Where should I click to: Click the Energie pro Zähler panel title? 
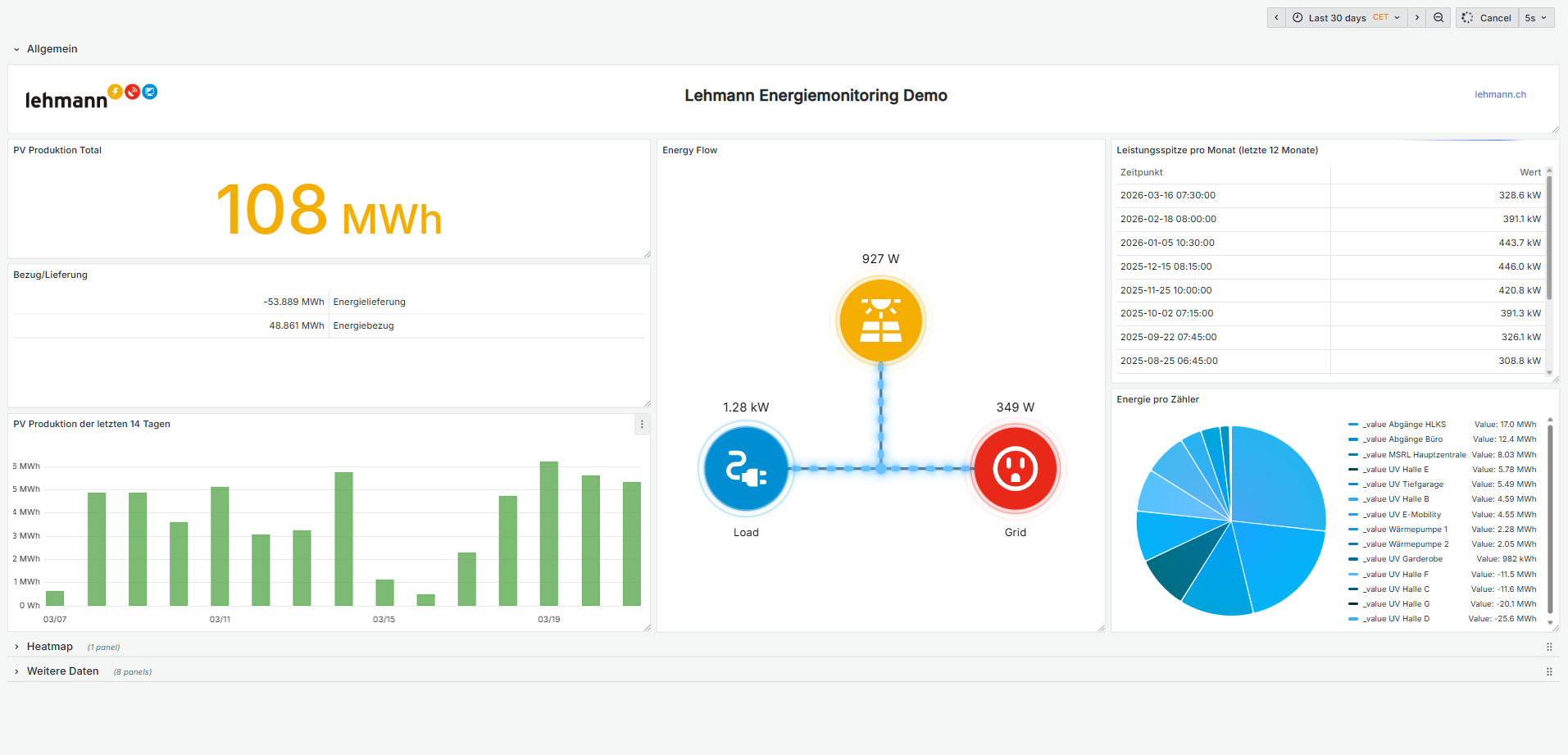(x=1157, y=399)
